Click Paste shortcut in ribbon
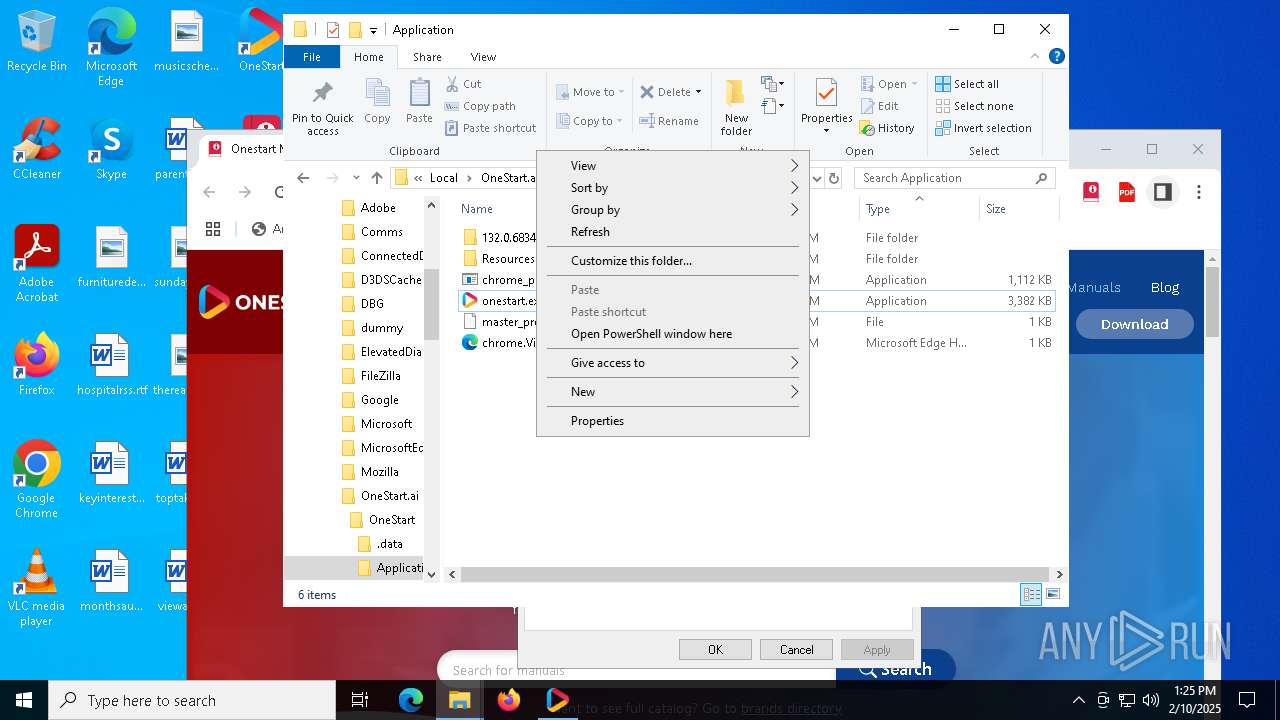 tap(491, 128)
